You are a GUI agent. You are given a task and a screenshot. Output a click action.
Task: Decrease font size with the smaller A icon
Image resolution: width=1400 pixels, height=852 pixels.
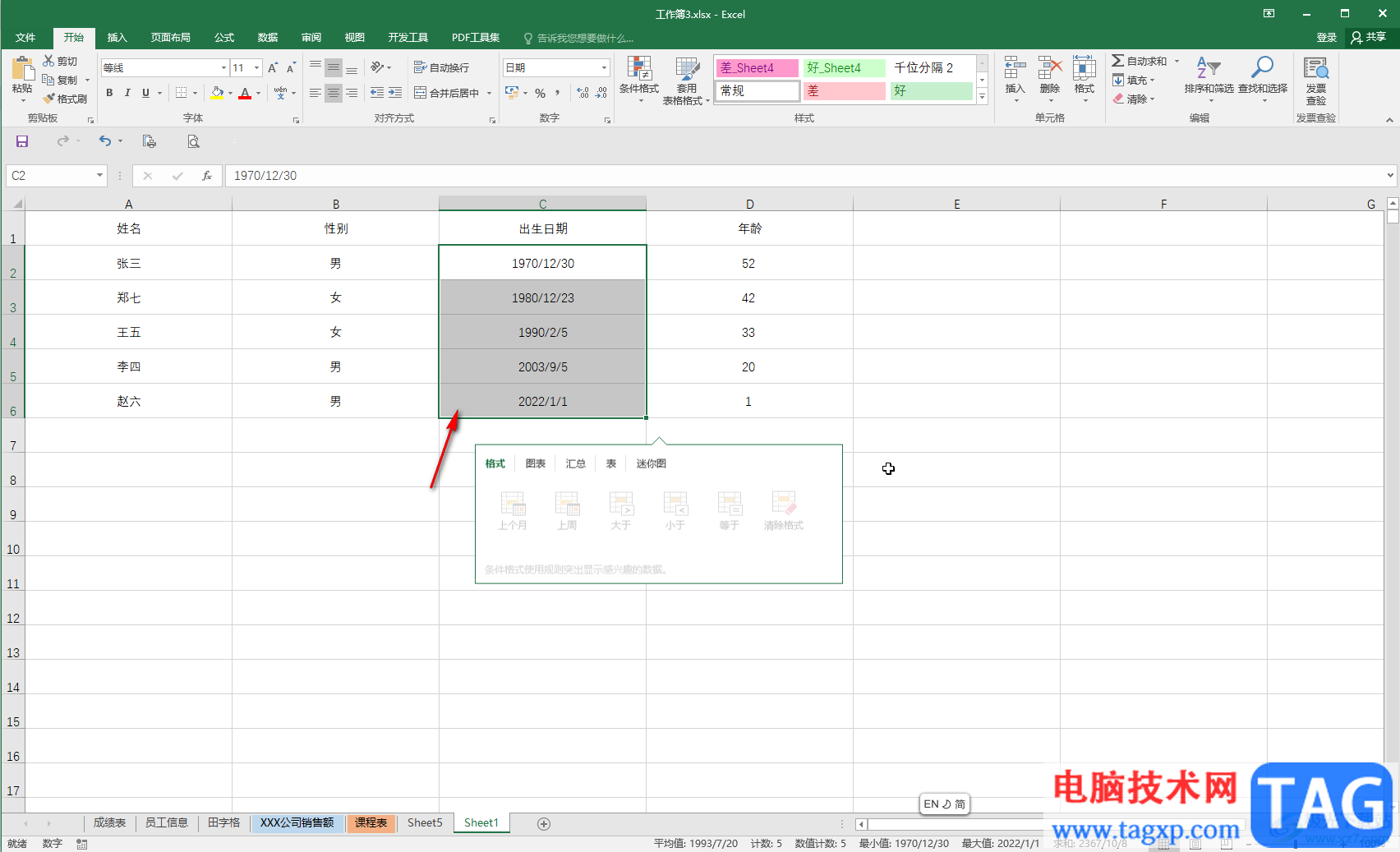click(x=291, y=67)
